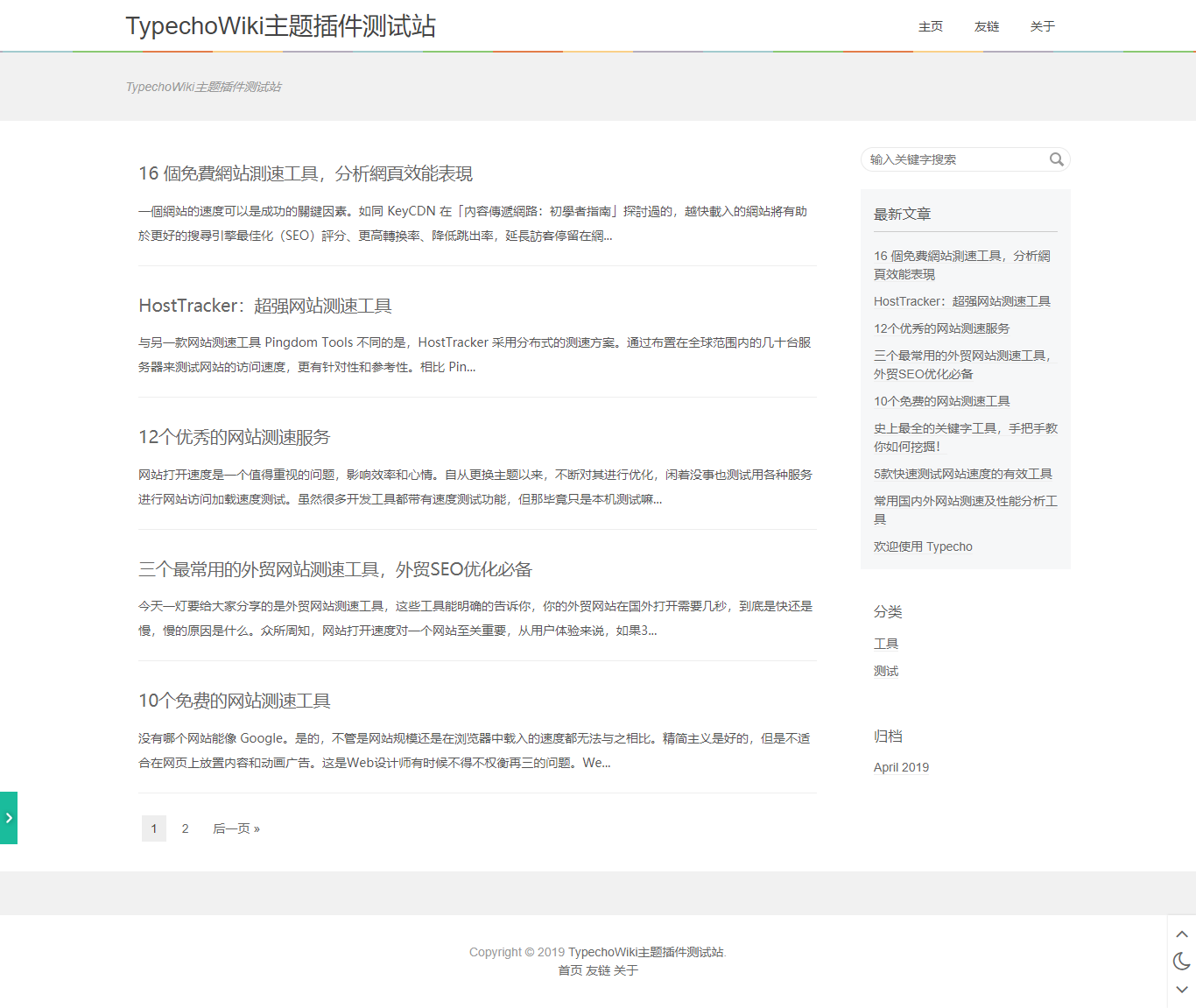Toggle night mode with the moon icon

[1182, 962]
